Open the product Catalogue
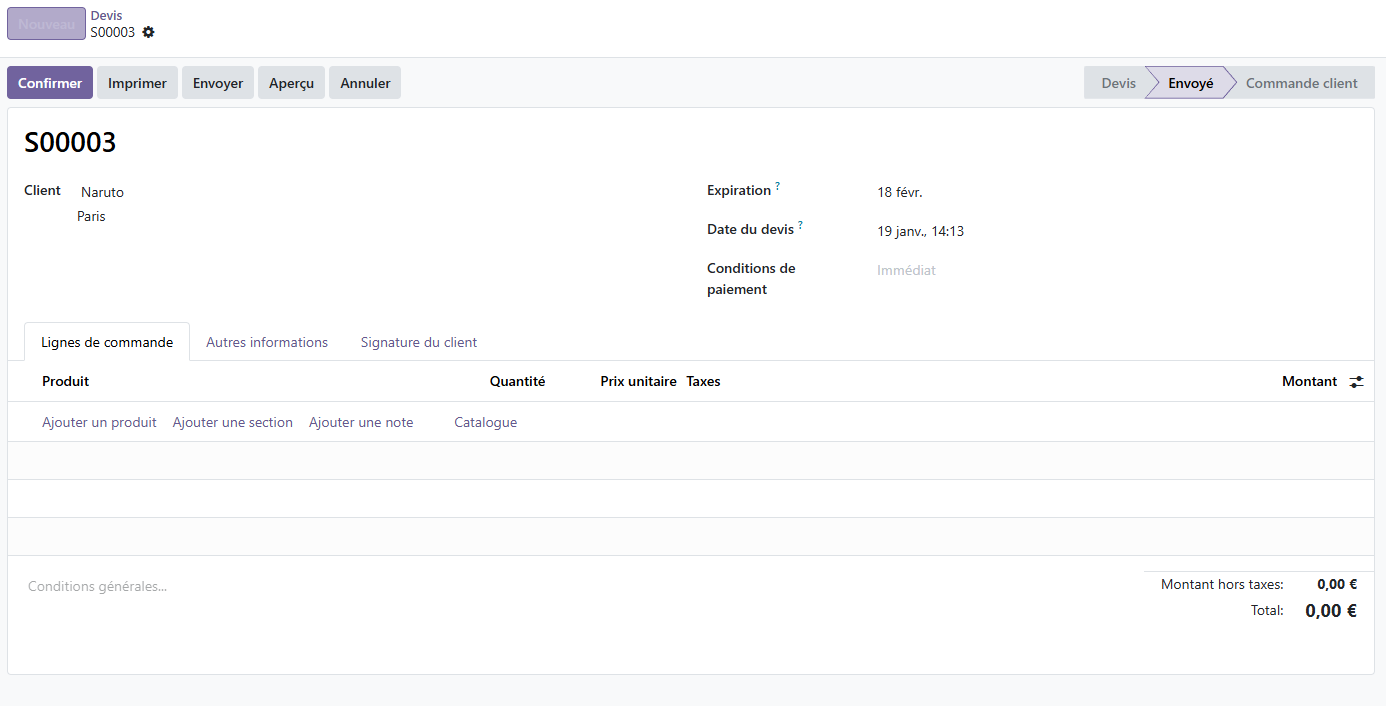The height and width of the screenshot is (706, 1386). pyautogui.click(x=485, y=422)
